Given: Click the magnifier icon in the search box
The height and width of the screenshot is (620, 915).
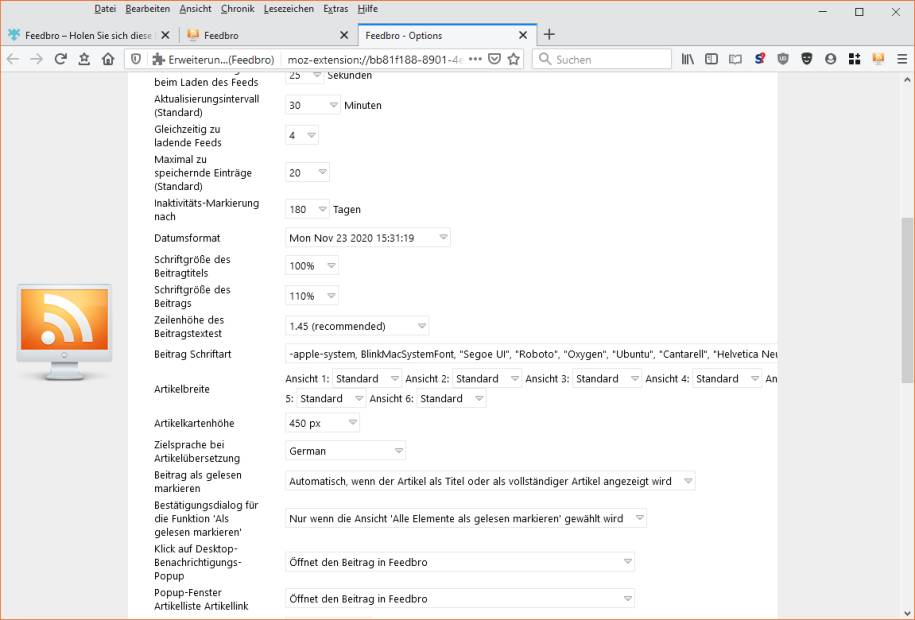Looking at the screenshot, I should tap(544, 59).
